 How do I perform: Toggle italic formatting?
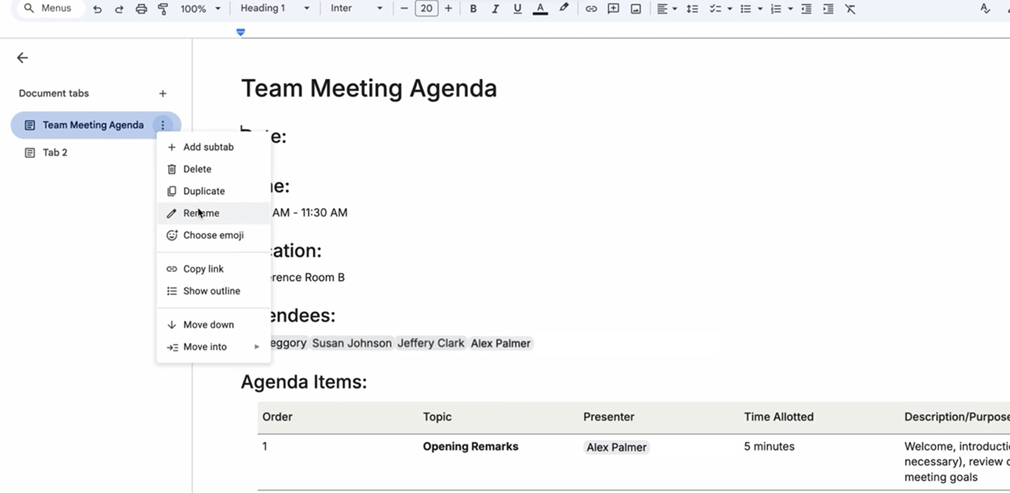[x=495, y=9]
